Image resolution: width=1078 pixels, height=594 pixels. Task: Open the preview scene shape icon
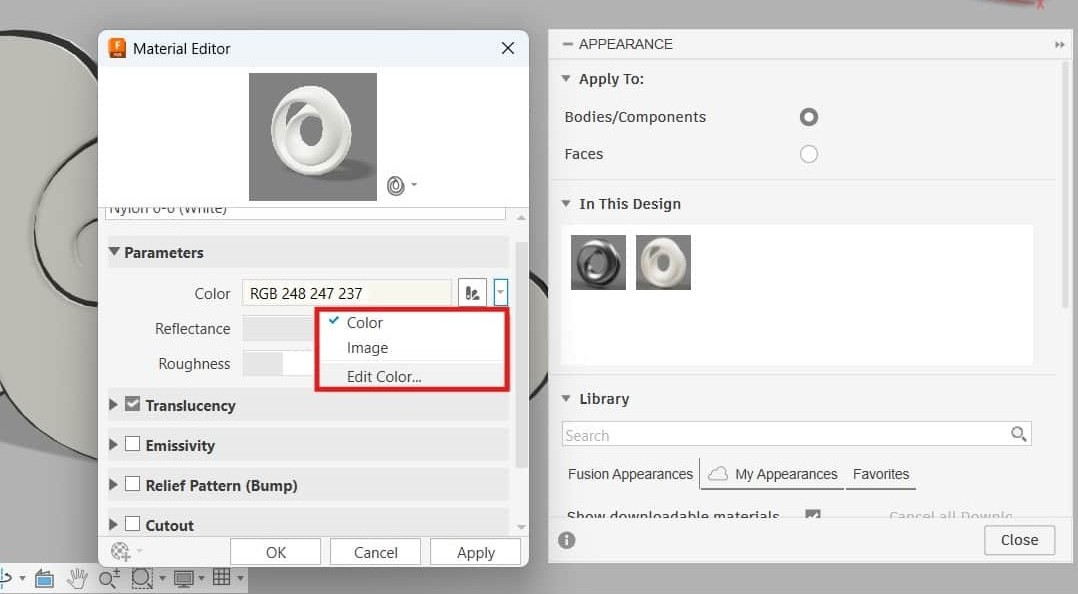[395, 186]
